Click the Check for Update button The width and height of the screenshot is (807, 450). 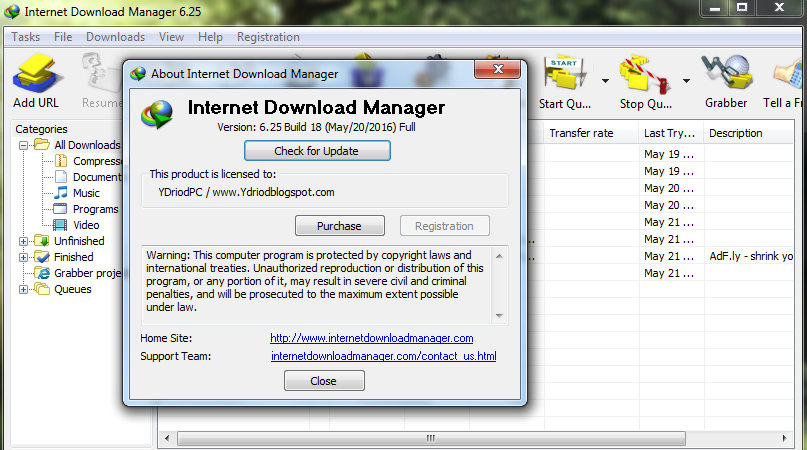(x=317, y=151)
